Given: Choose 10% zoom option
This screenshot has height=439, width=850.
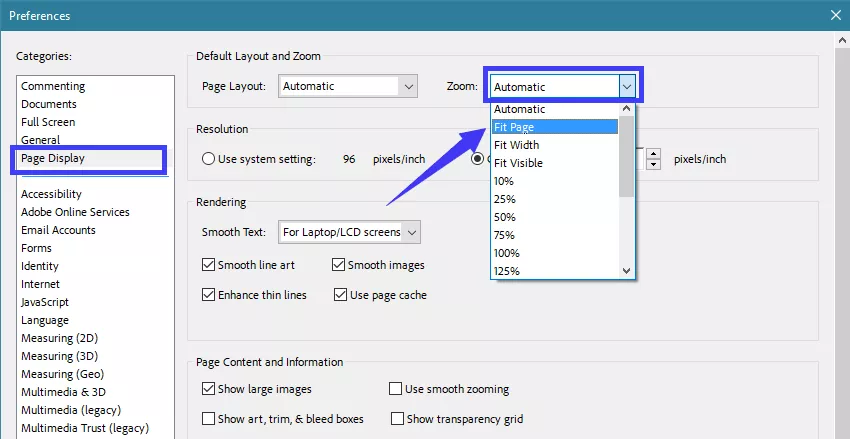Looking at the screenshot, I should tap(555, 181).
